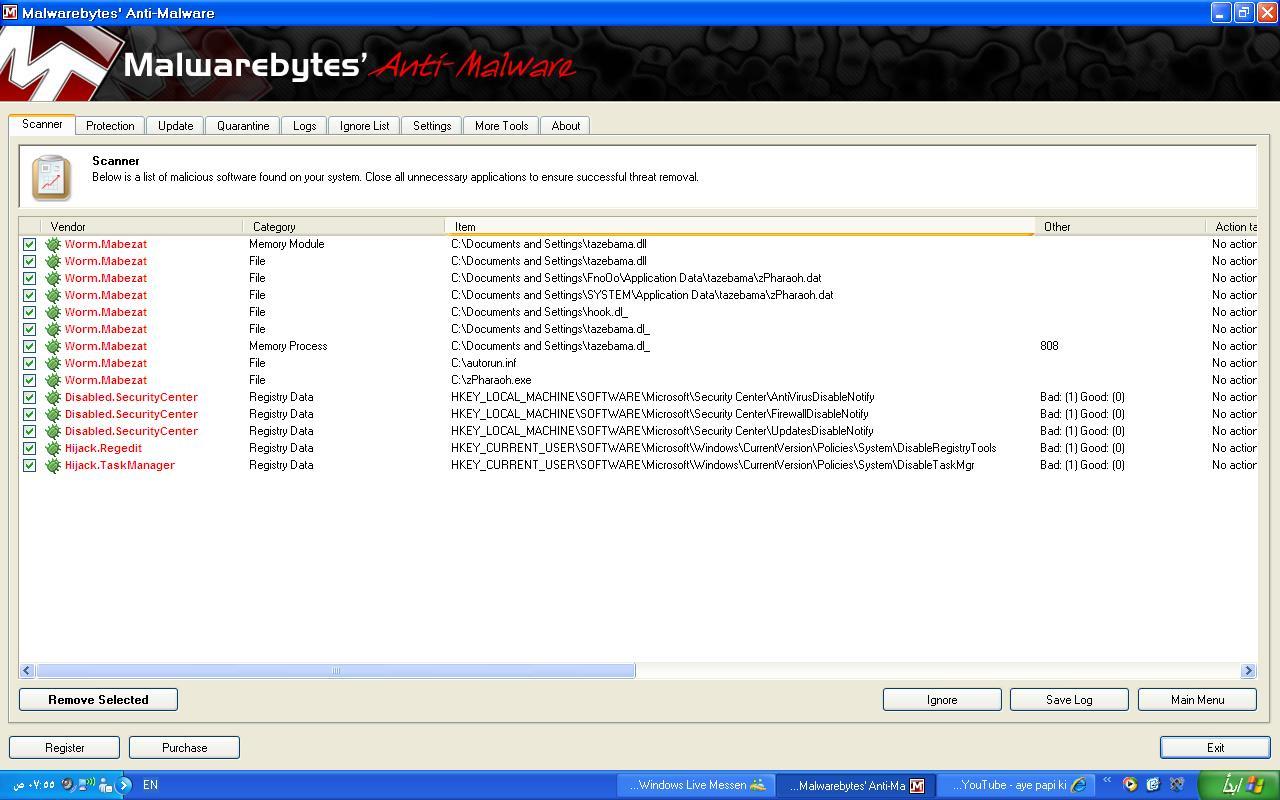Uncheck checkbox for hook.dl_ file
Viewport: 1280px width, 800px height.
pos(29,312)
